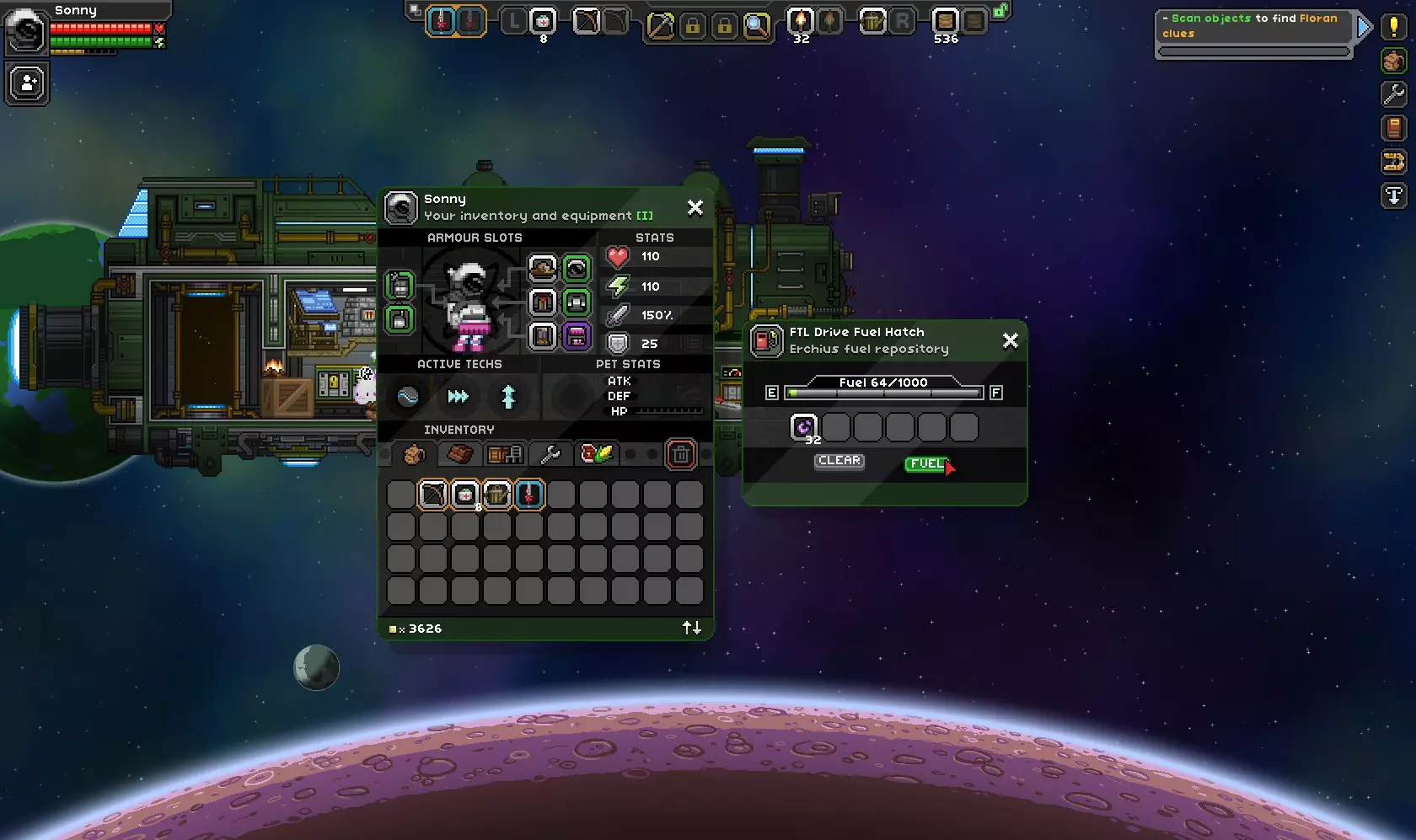This screenshot has height=840, width=1416.
Task: Select the watering can in inventory grid
Action: (x=497, y=495)
